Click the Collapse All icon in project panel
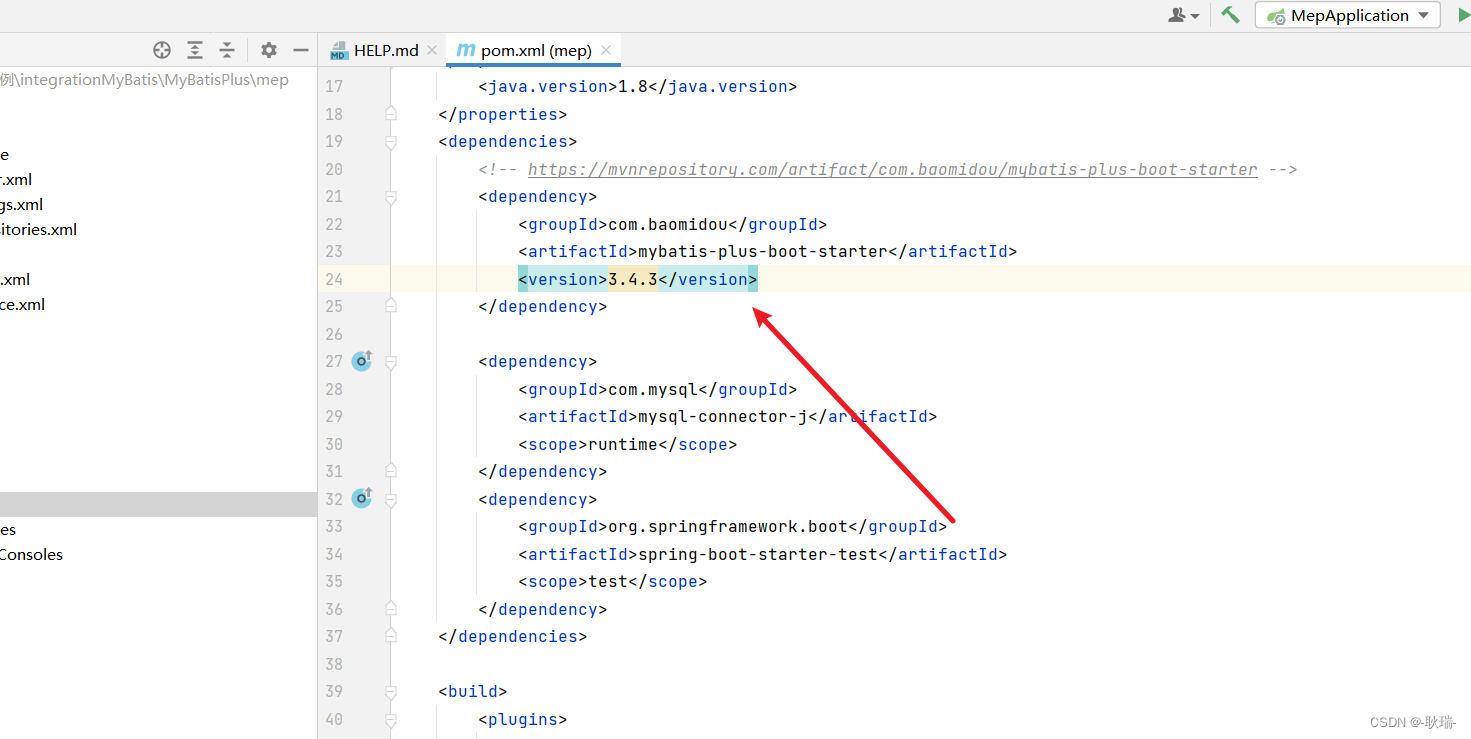The image size is (1471, 739). (x=227, y=50)
